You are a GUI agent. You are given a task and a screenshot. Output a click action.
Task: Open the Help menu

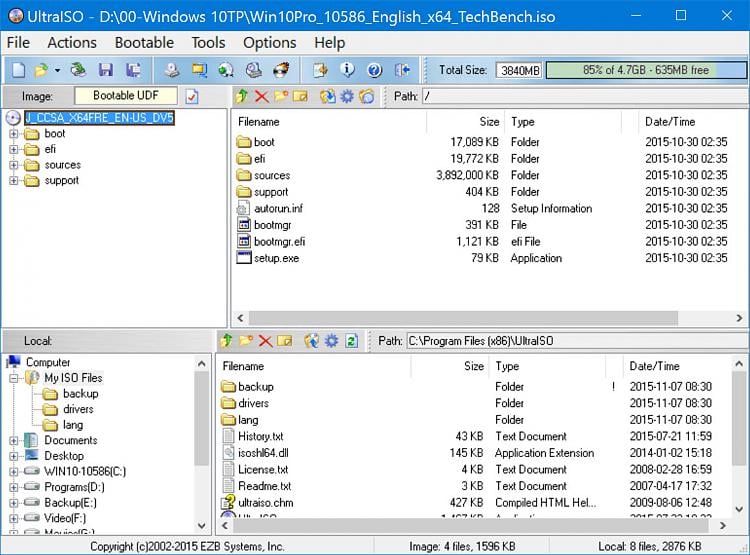(x=330, y=43)
